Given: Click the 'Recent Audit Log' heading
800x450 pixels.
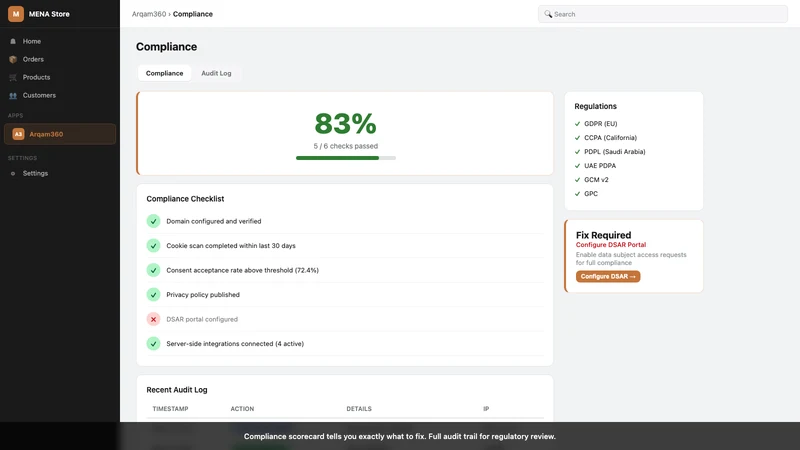Looking at the screenshot, I should [177, 390].
